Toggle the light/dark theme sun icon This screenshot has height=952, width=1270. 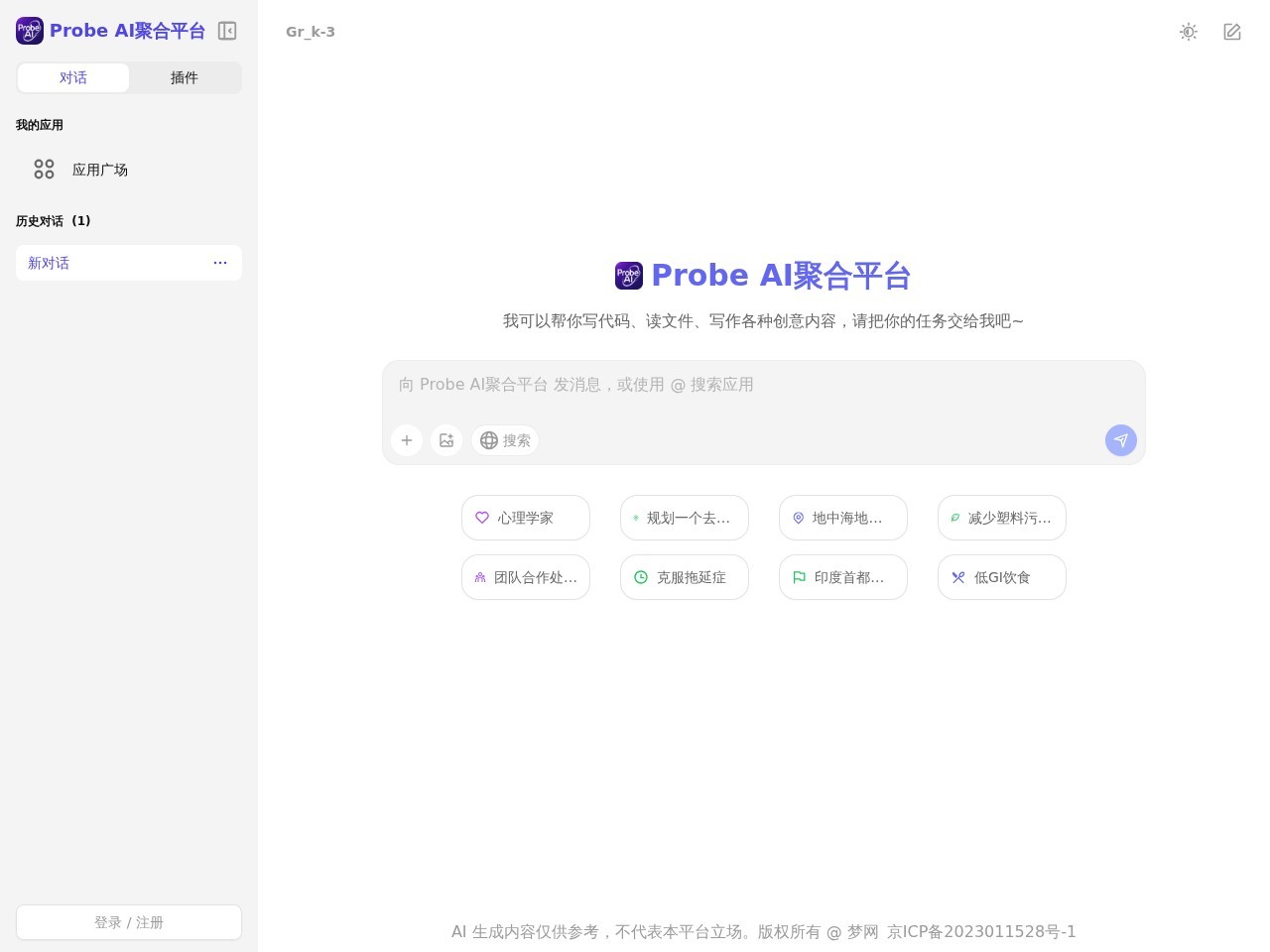1189,32
